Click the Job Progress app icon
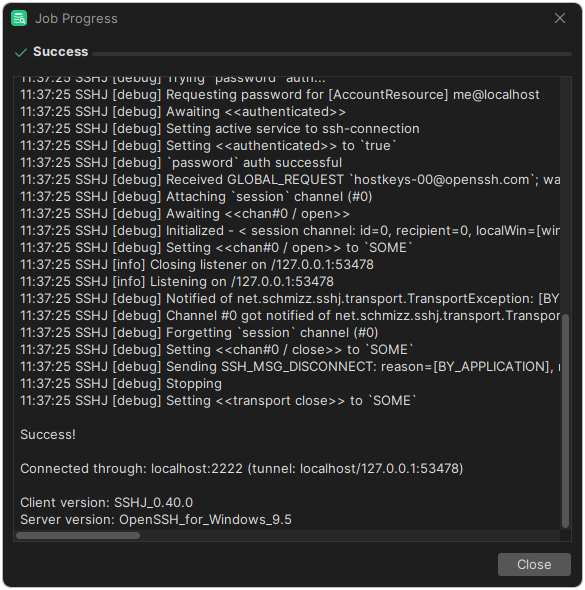The width and height of the screenshot is (585, 590). [19, 18]
